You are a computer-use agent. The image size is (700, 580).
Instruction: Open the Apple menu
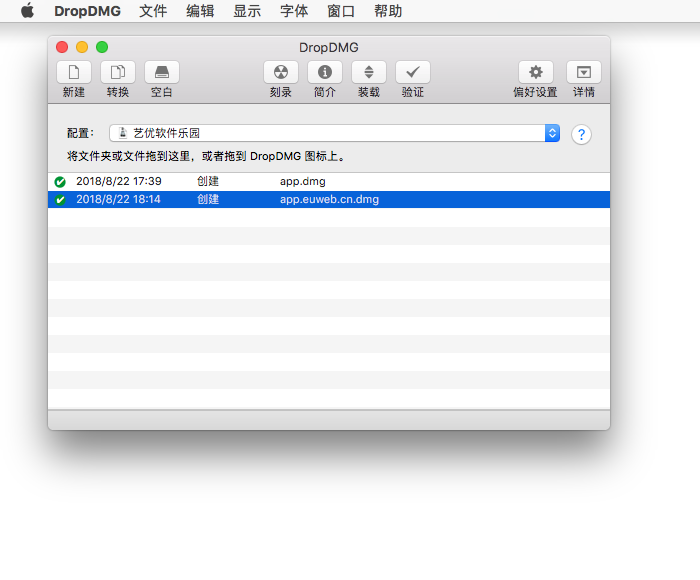[27, 11]
